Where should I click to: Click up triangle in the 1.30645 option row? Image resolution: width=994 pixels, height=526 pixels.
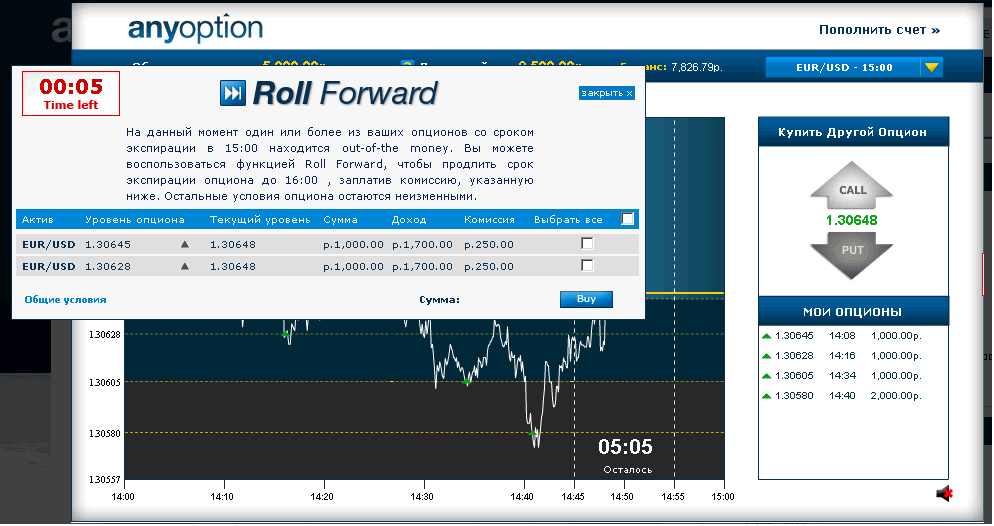coord(184,244)
